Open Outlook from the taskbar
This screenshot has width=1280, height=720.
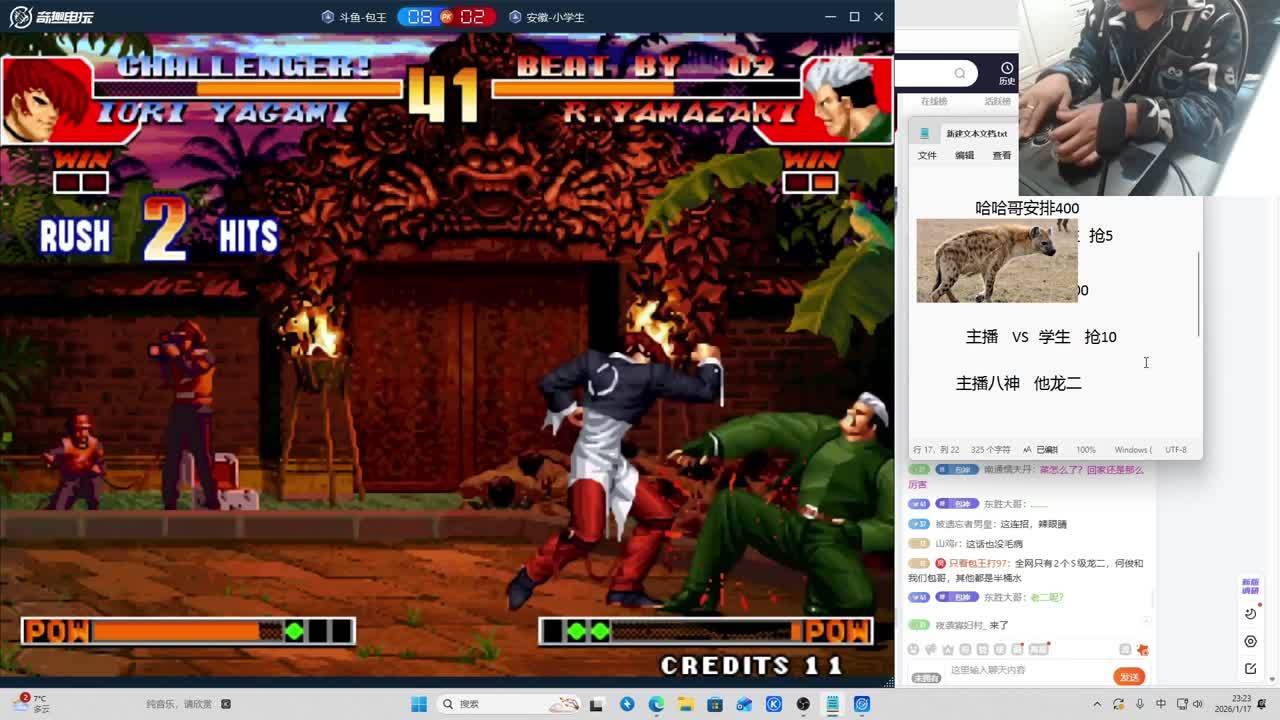click(744, 704)
